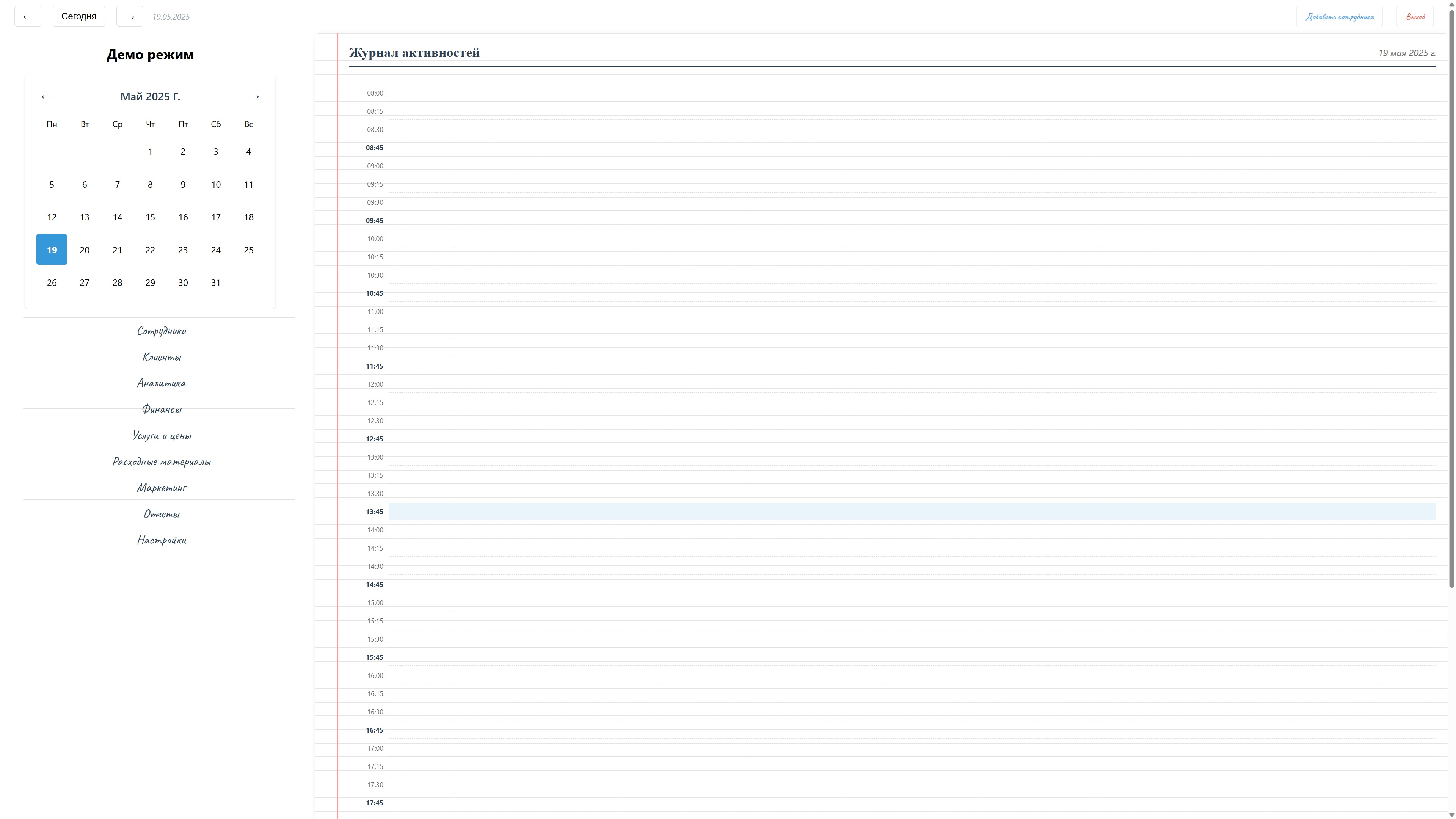This screenshot has width=1456, height=819.
Task: Select May 1 in the calendar
Action: point(150,152)
